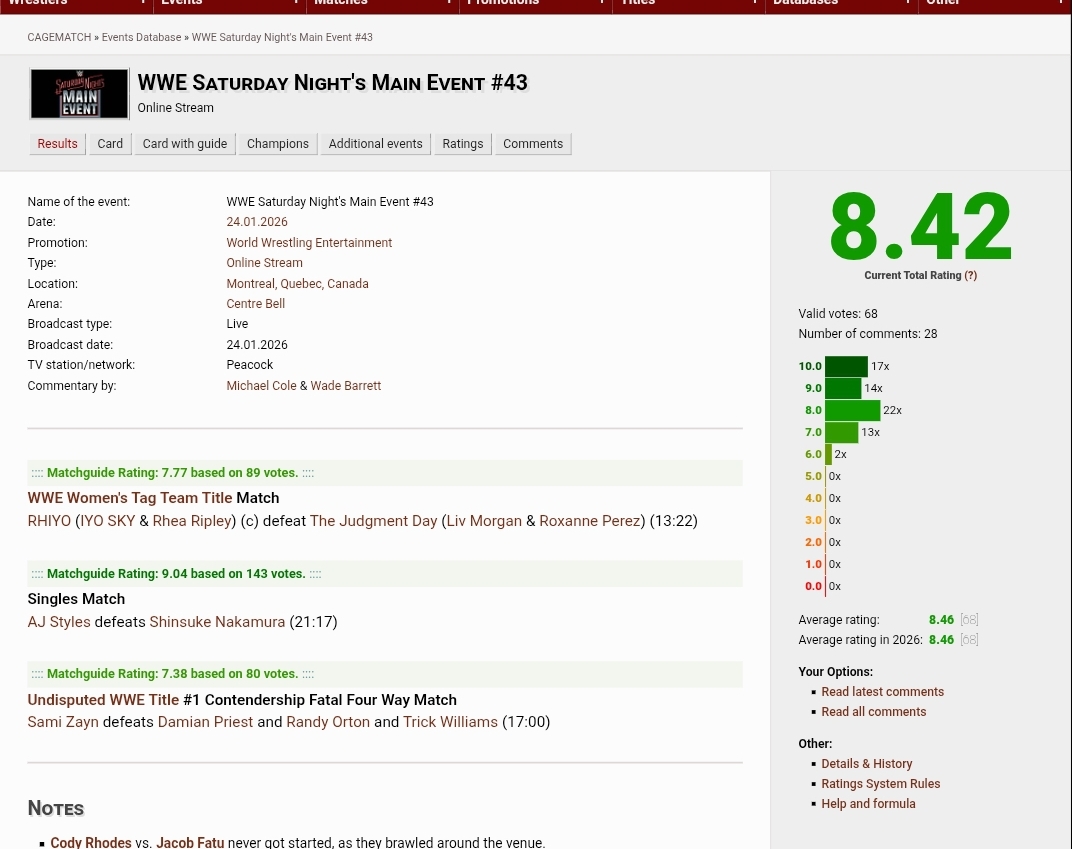Open Rhea Ripley's profile
This screenshot has width=1072, height=849.
(192, 521)
